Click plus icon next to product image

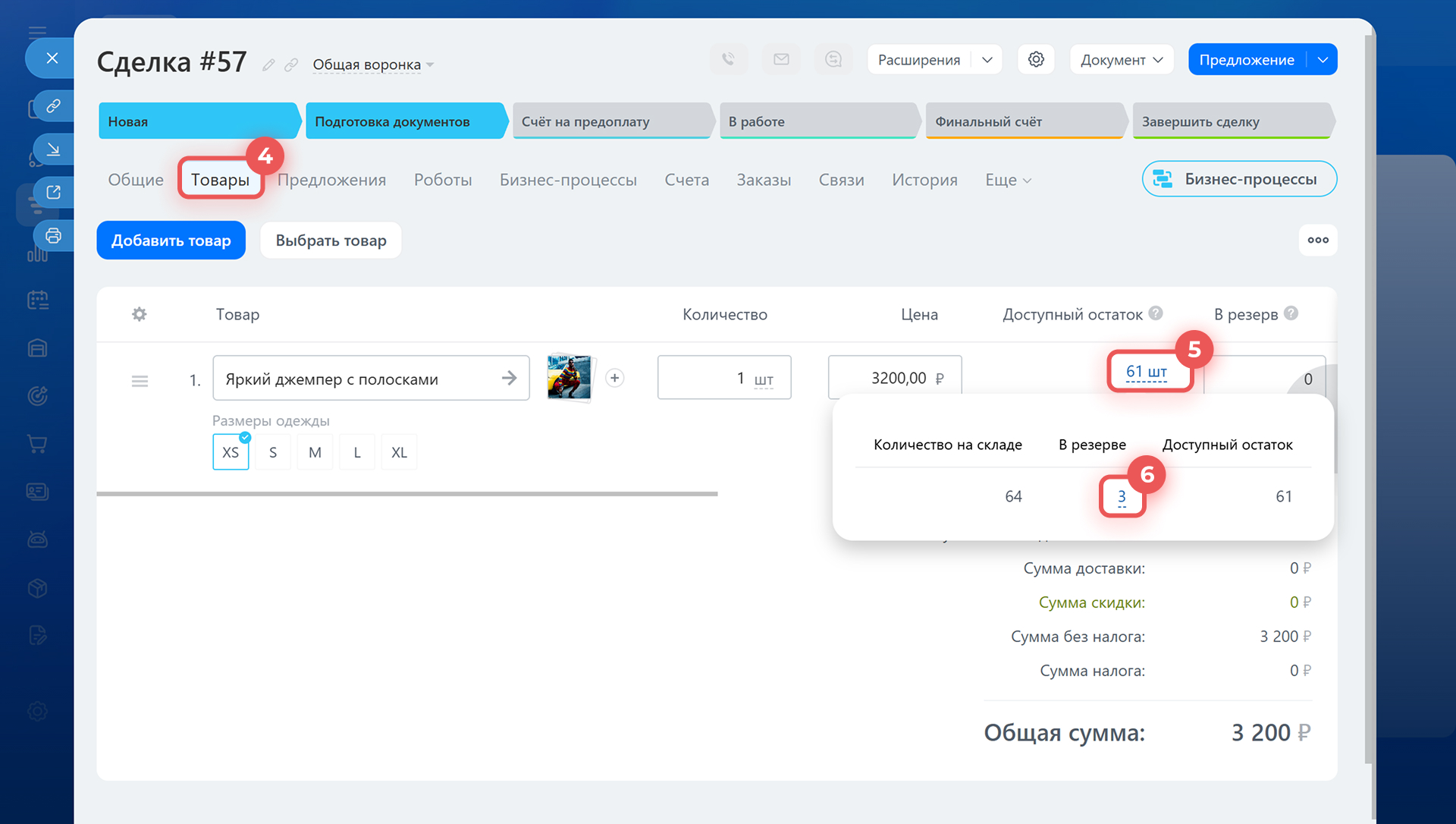(x=615, y=378)
